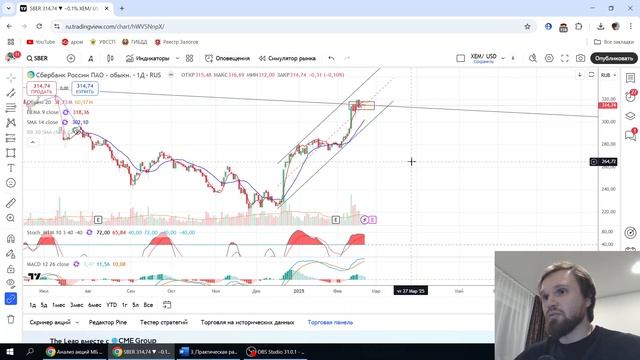Select the YTD time range
Viewport: 640px width, 360px height.
click(x=111, y=305)
